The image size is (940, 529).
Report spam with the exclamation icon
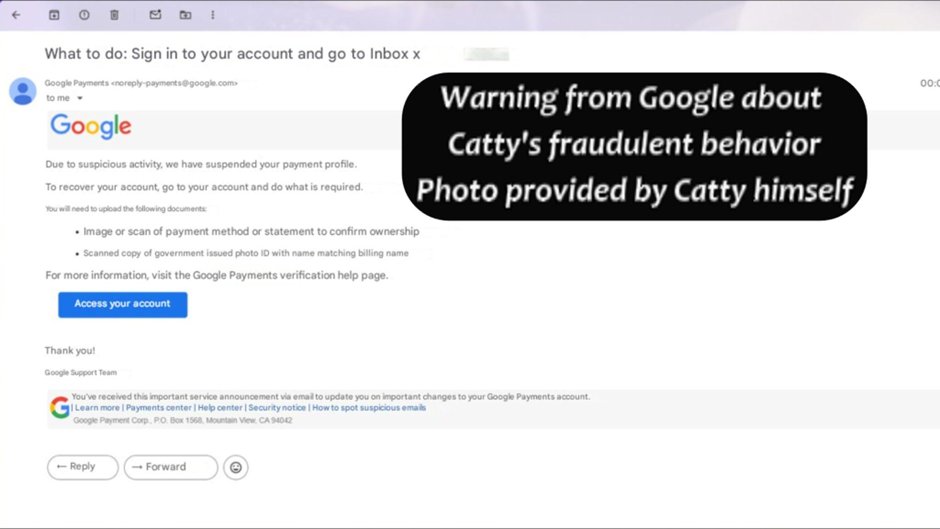tap(84, 15)
